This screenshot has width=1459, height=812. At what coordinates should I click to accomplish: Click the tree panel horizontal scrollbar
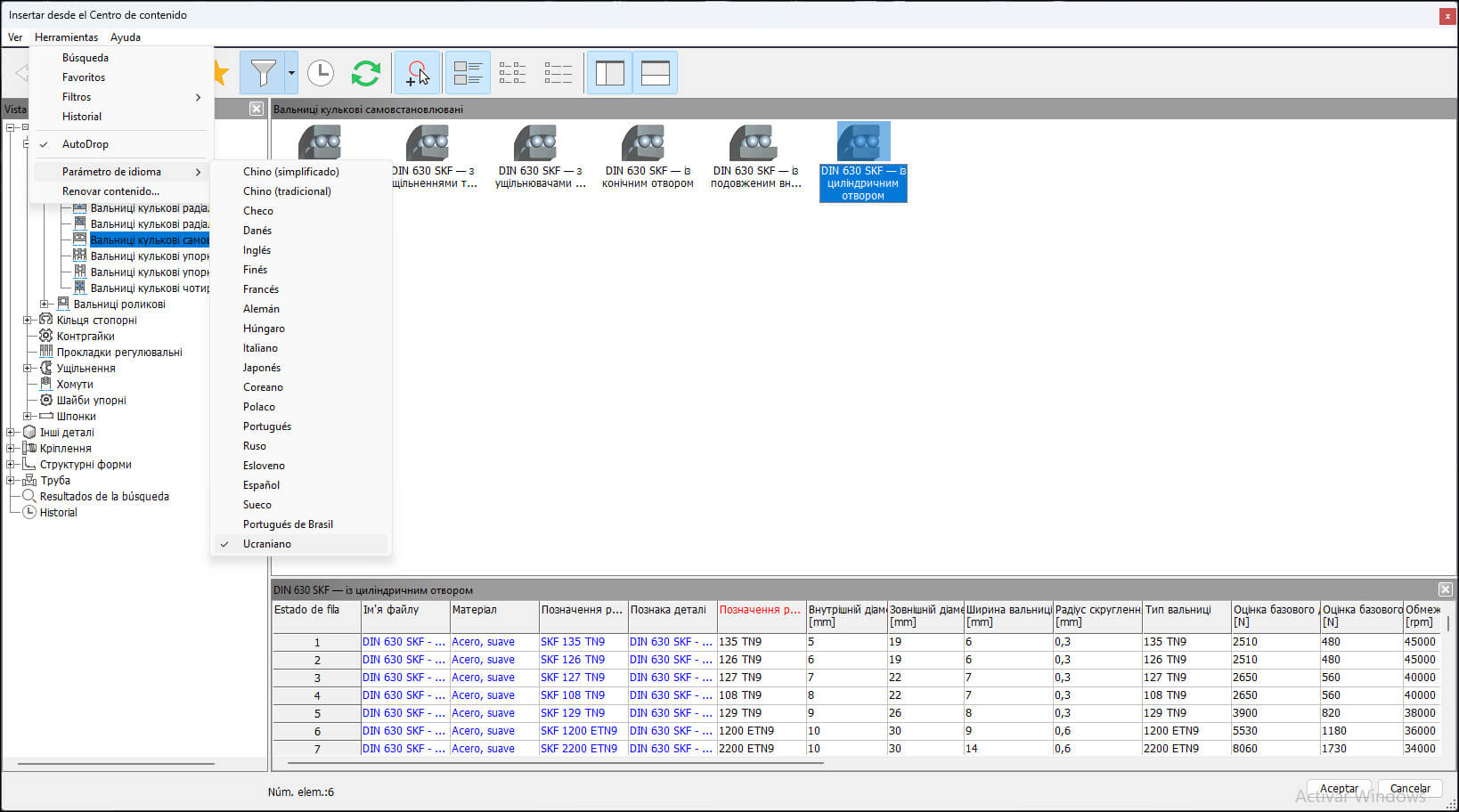coord(116,763)
